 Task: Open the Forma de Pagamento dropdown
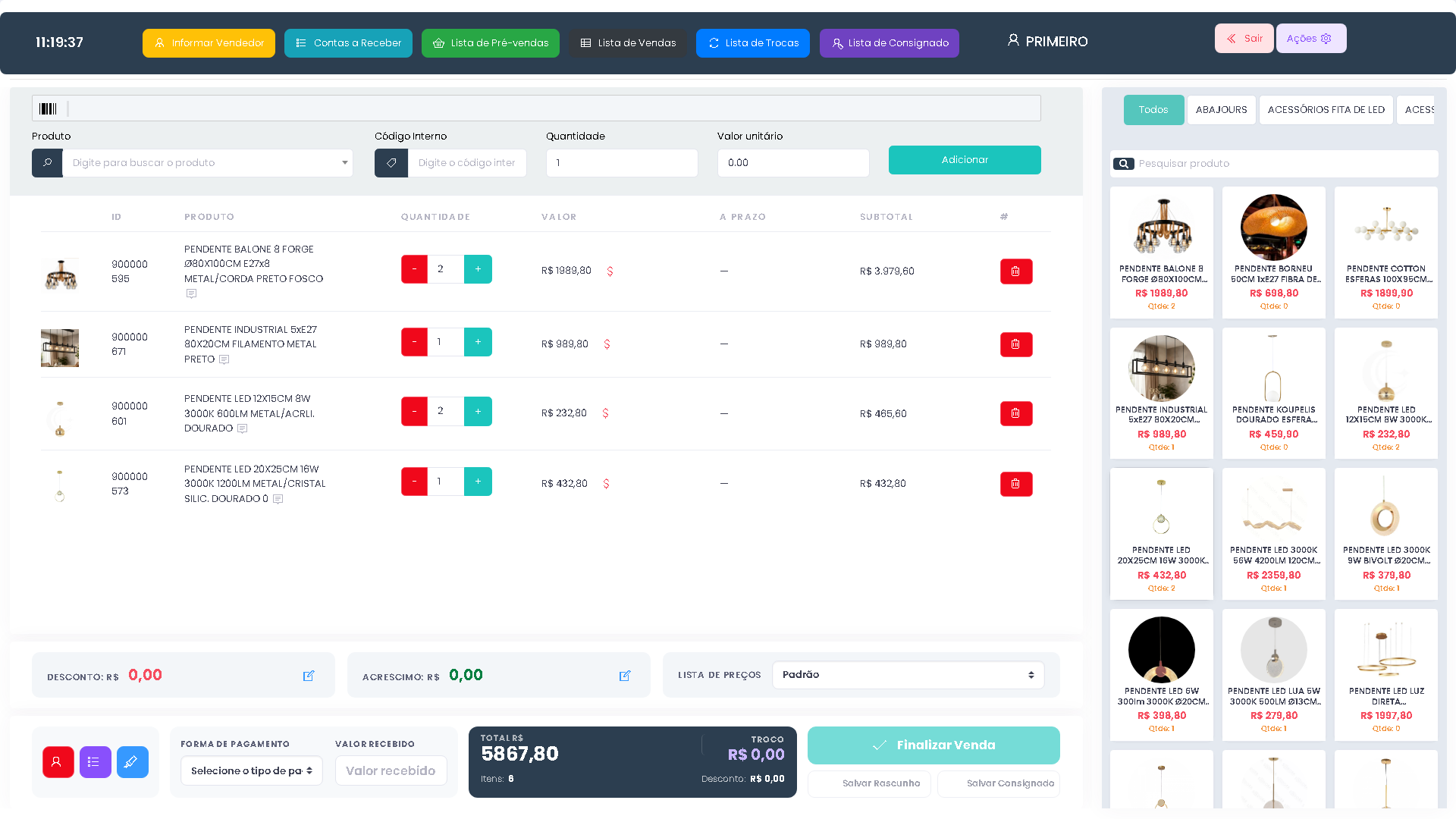[252, 770]
